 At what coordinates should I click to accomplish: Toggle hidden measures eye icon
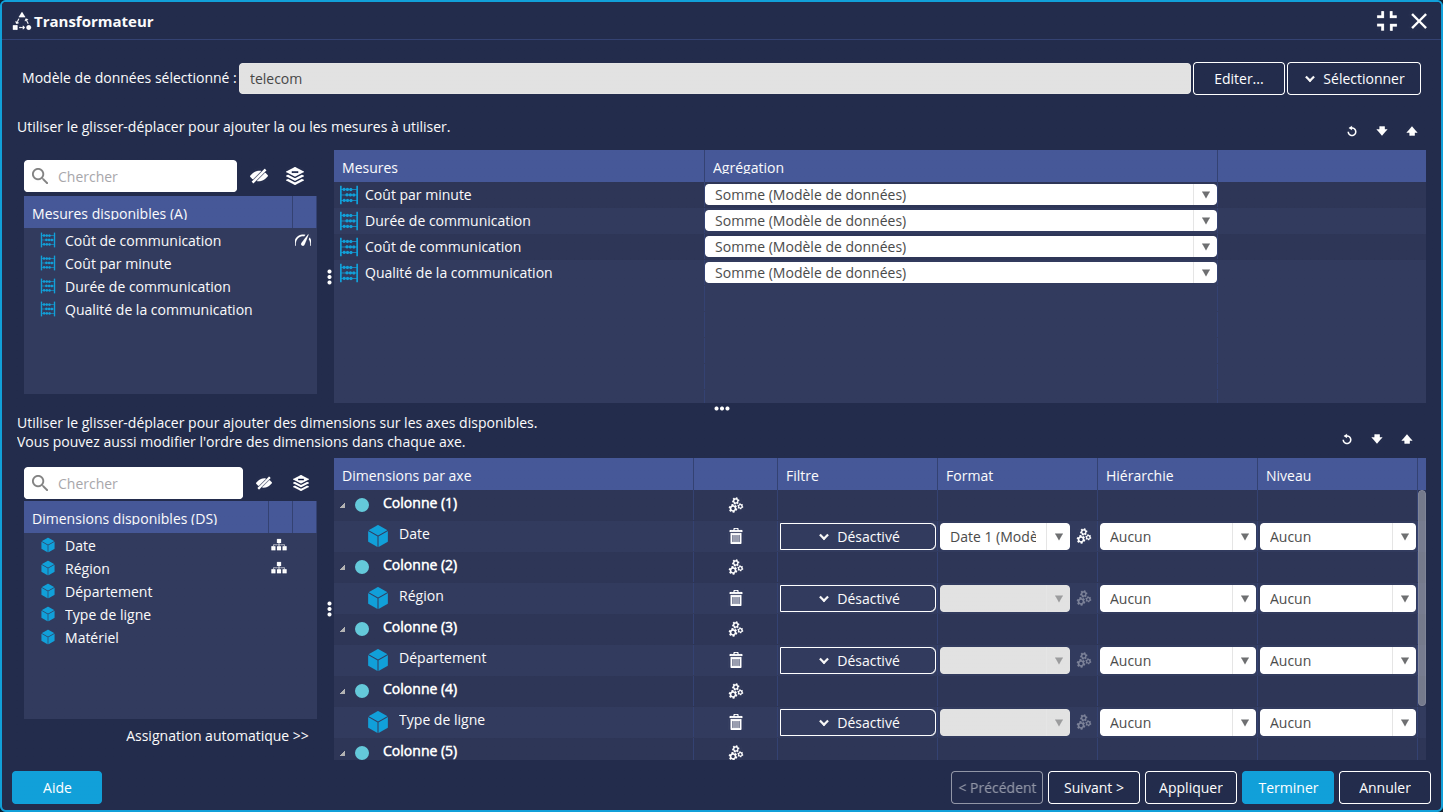pyautogui.click(x=259, y=176)
